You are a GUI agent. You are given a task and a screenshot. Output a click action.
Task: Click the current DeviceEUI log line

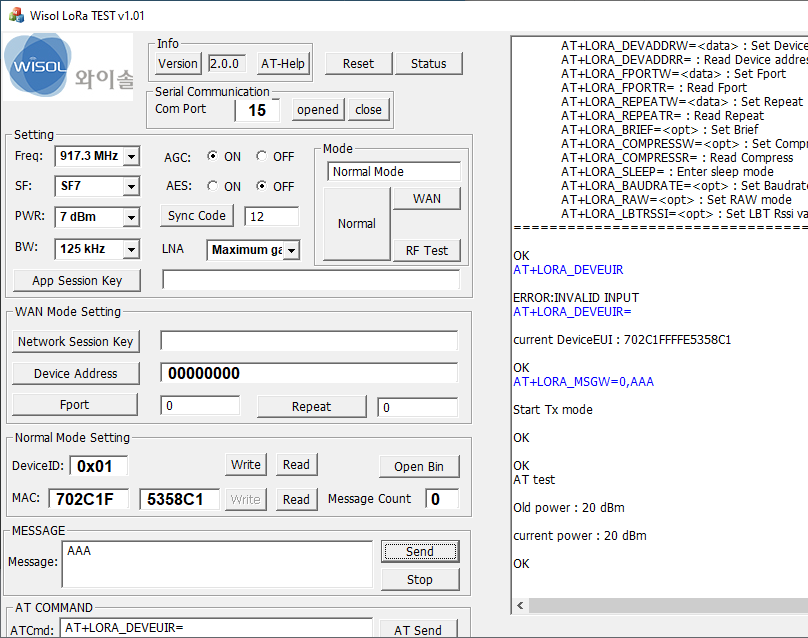tap(622, 340)
